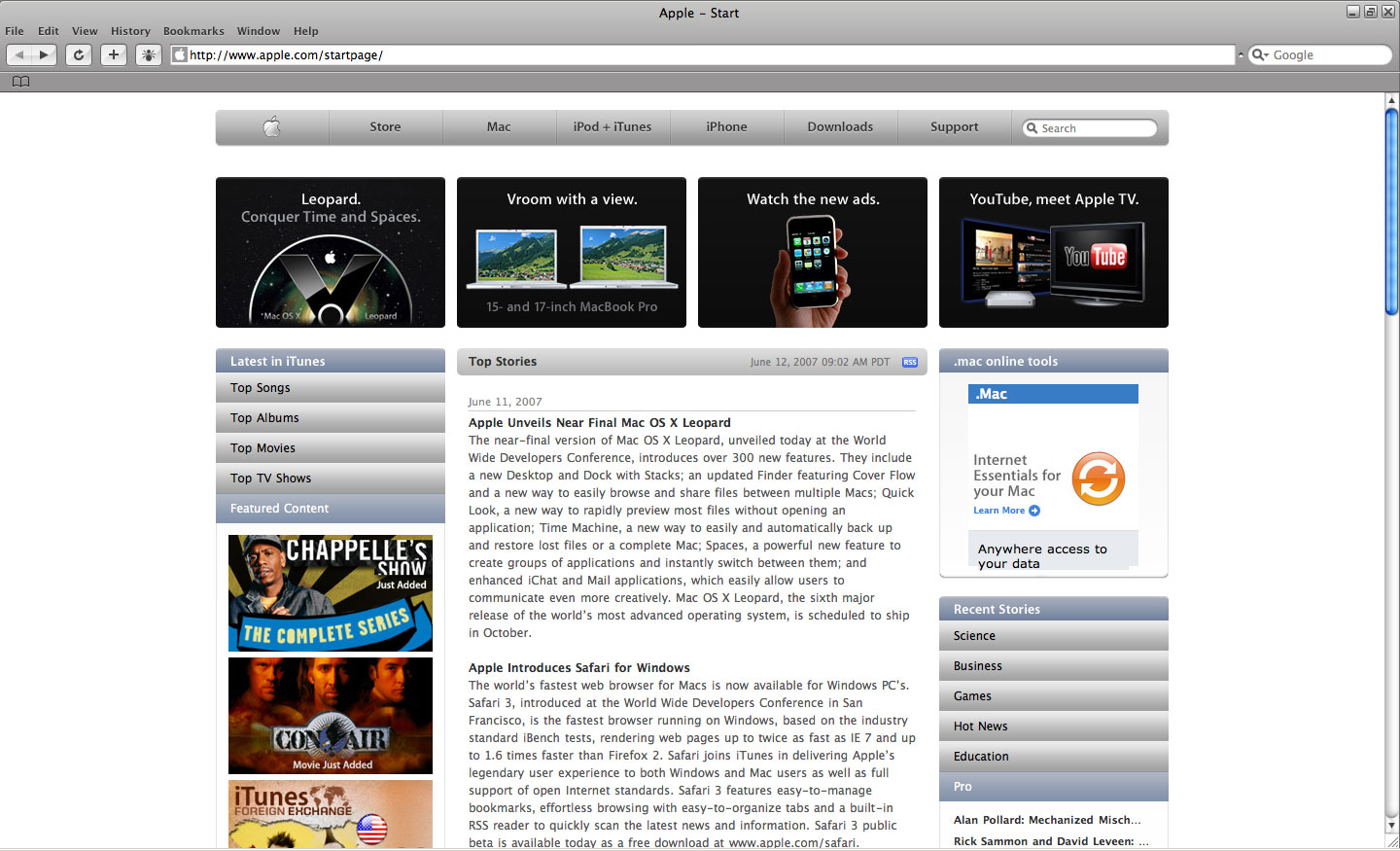The width and height of the screenshot is (1400, 851).
Task: Open the Con Air movie artwork
Action: [331, 716]
